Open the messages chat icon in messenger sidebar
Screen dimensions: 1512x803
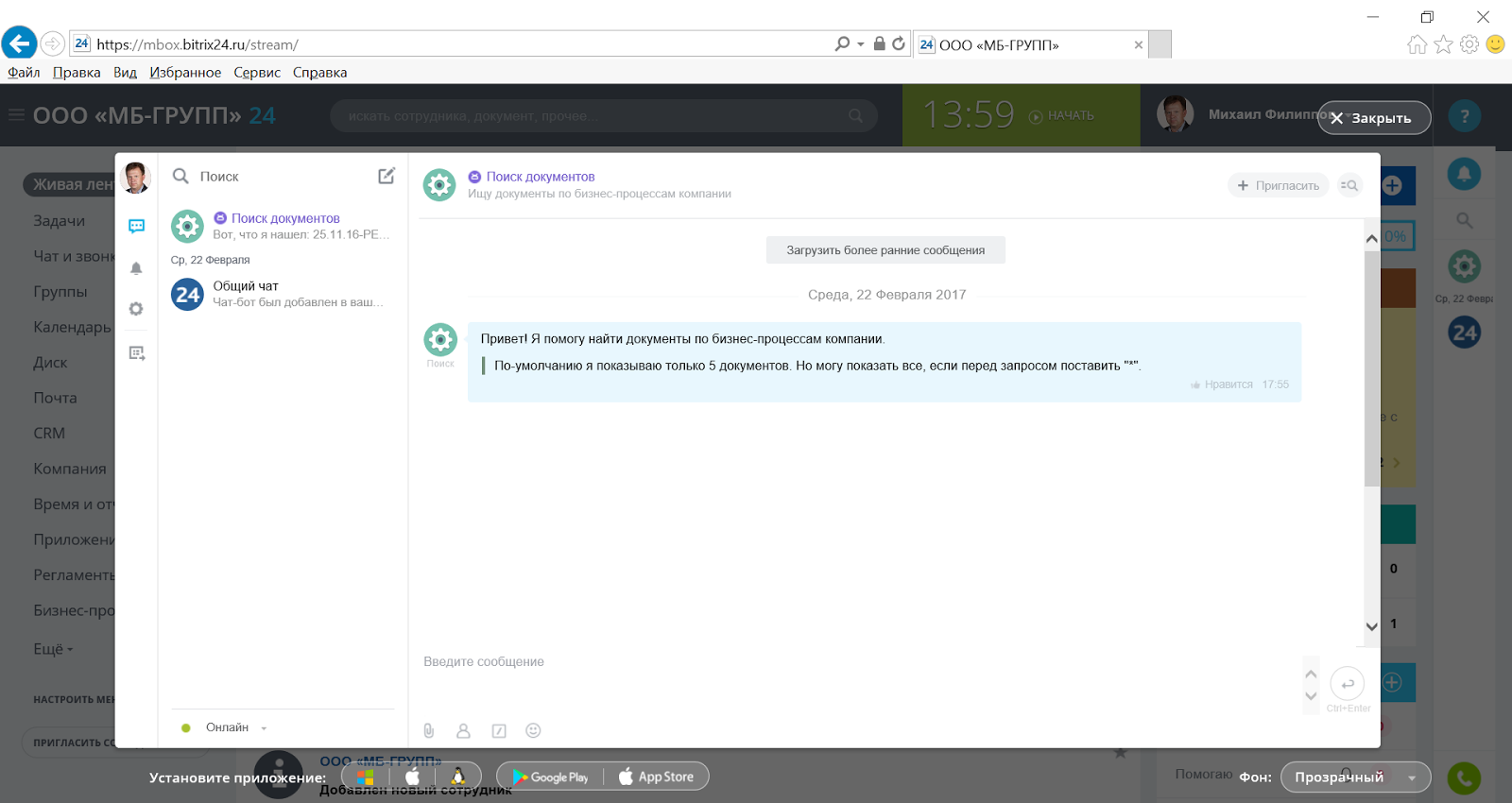pos(137,227)
